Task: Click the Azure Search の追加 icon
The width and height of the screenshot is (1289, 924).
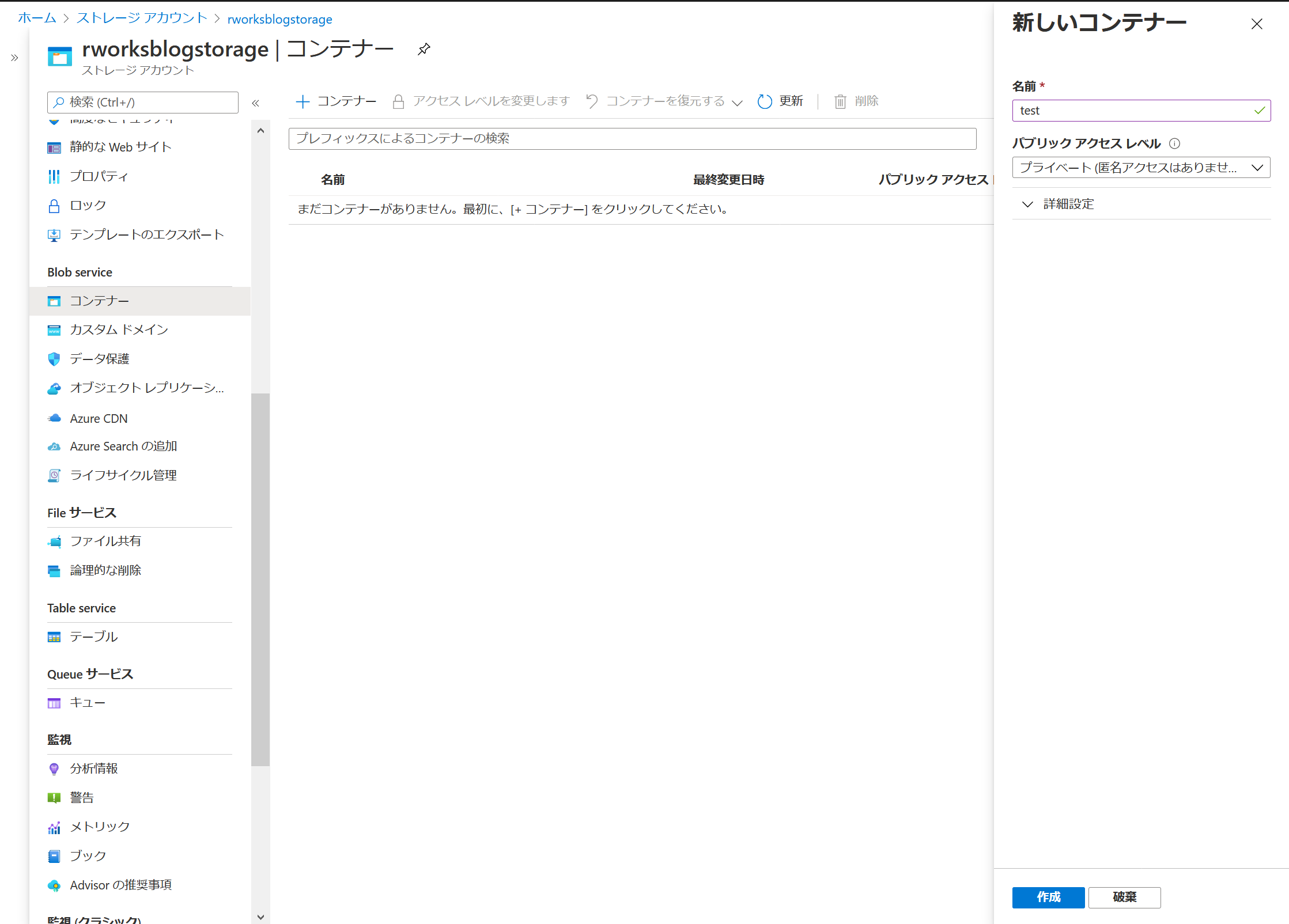Action: [x=54, y=446]
